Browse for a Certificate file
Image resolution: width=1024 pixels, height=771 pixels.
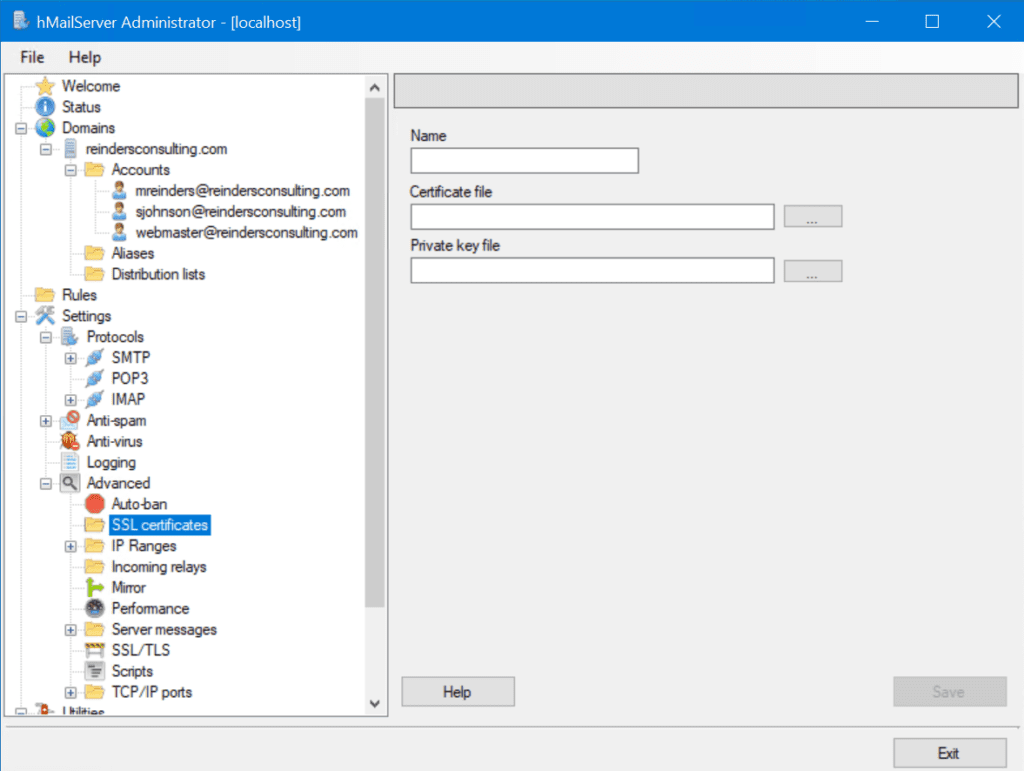tap(813, 216)
